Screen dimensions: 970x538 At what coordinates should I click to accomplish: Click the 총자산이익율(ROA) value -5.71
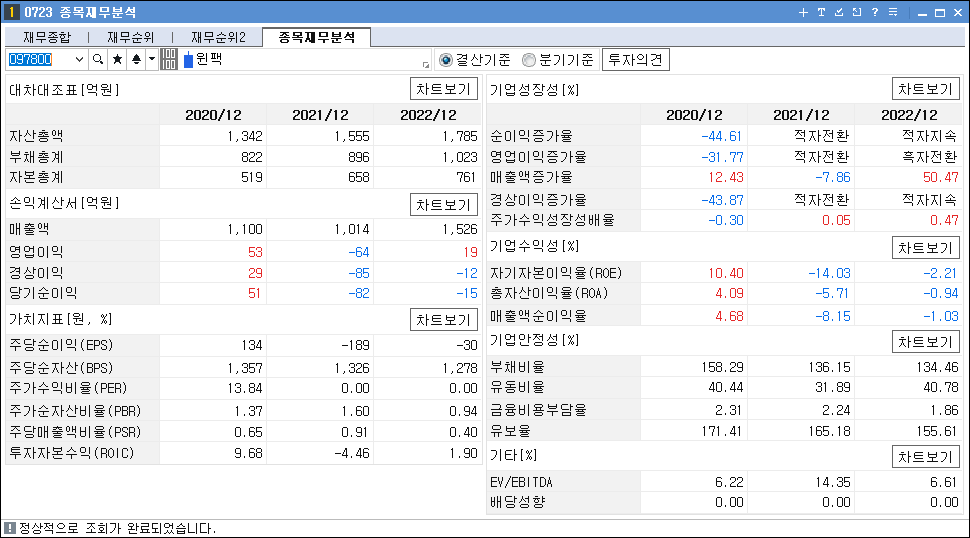click(832, 293)
